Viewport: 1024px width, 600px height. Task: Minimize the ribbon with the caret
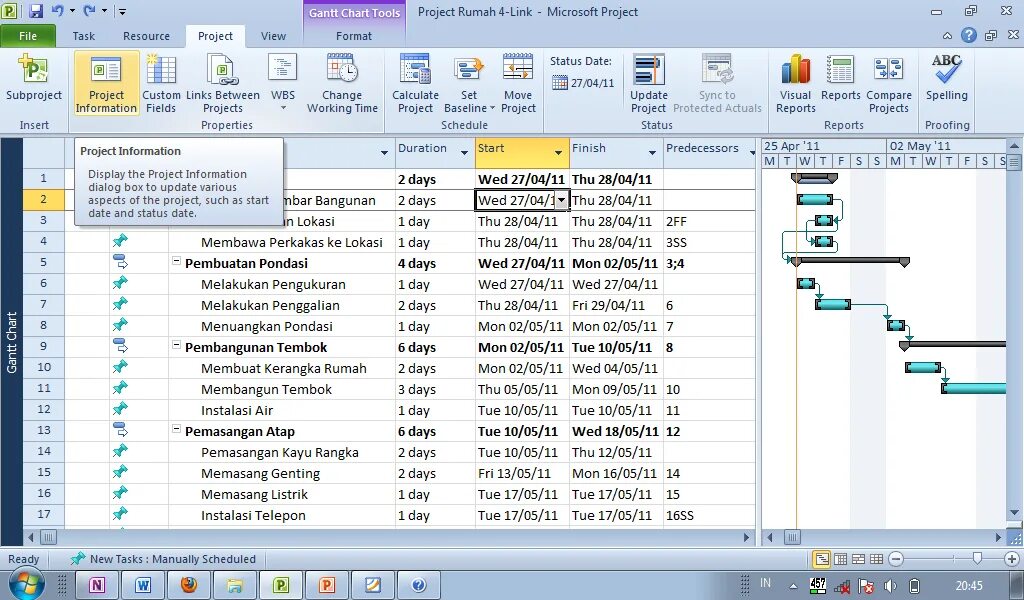click(947, 36)
